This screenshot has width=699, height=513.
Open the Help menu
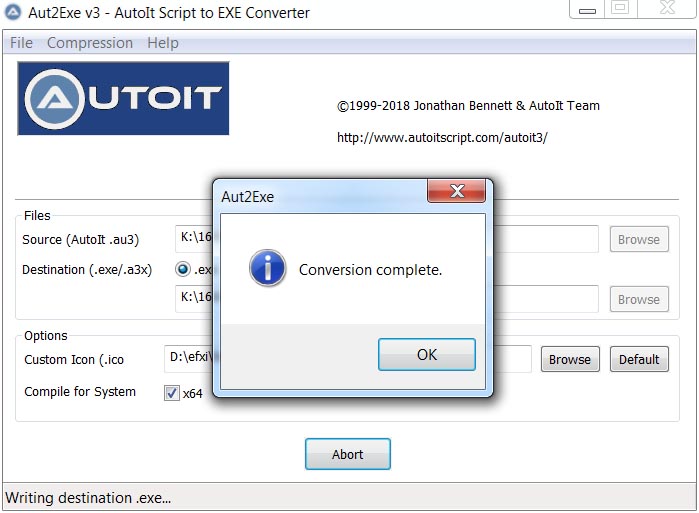pyautogui.click(x=163, y=43)
